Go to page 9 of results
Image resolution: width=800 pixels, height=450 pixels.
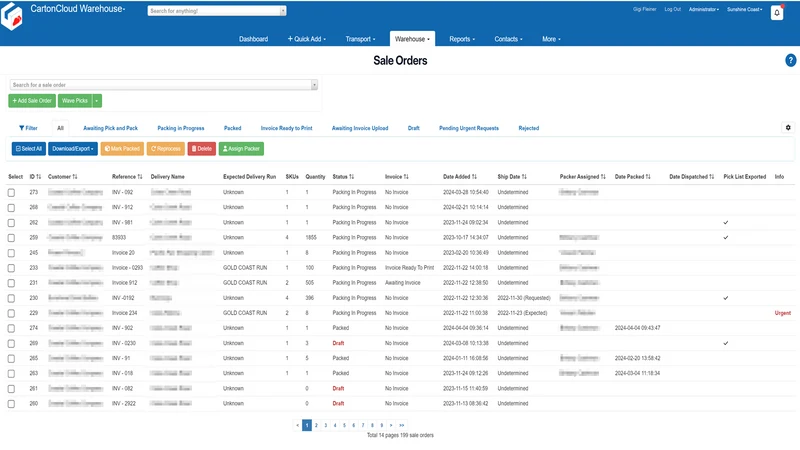point(382,425)
